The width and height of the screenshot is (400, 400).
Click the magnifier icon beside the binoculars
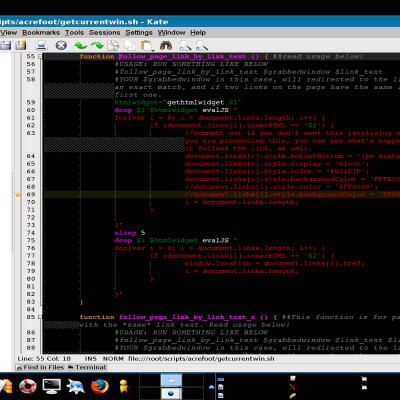pos(185,45)
